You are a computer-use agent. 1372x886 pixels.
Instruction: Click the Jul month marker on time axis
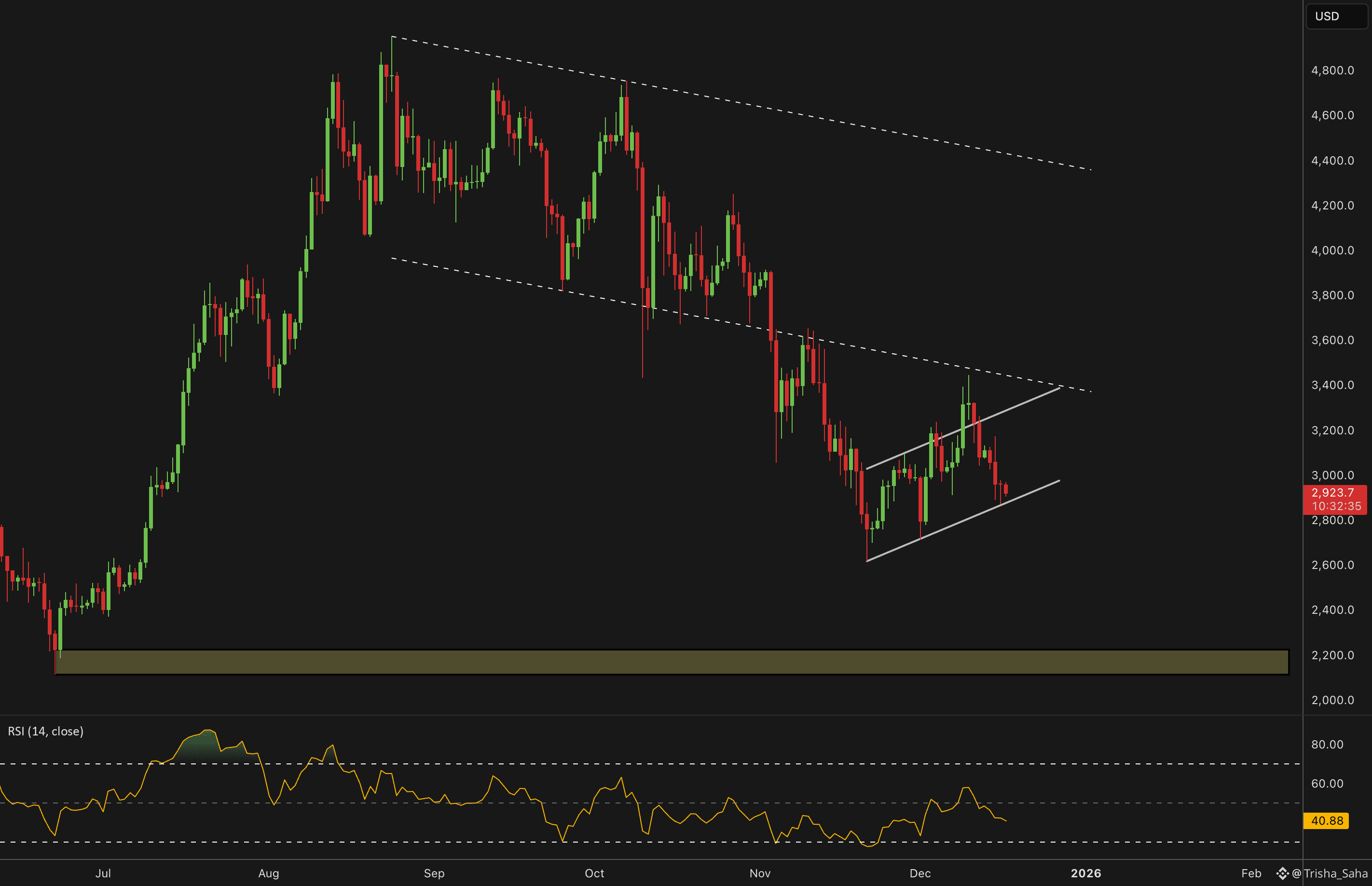pyautogui.click(x=103, y=873)
